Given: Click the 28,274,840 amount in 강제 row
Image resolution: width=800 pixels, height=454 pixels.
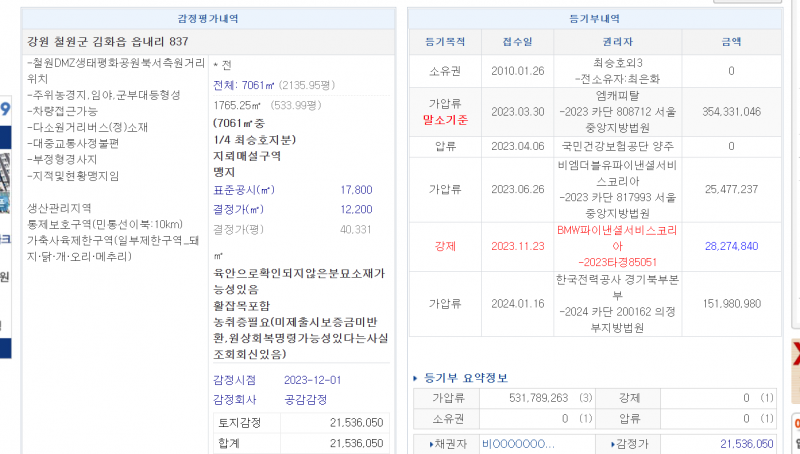Looking at the screenshot, I should (731, 246).
